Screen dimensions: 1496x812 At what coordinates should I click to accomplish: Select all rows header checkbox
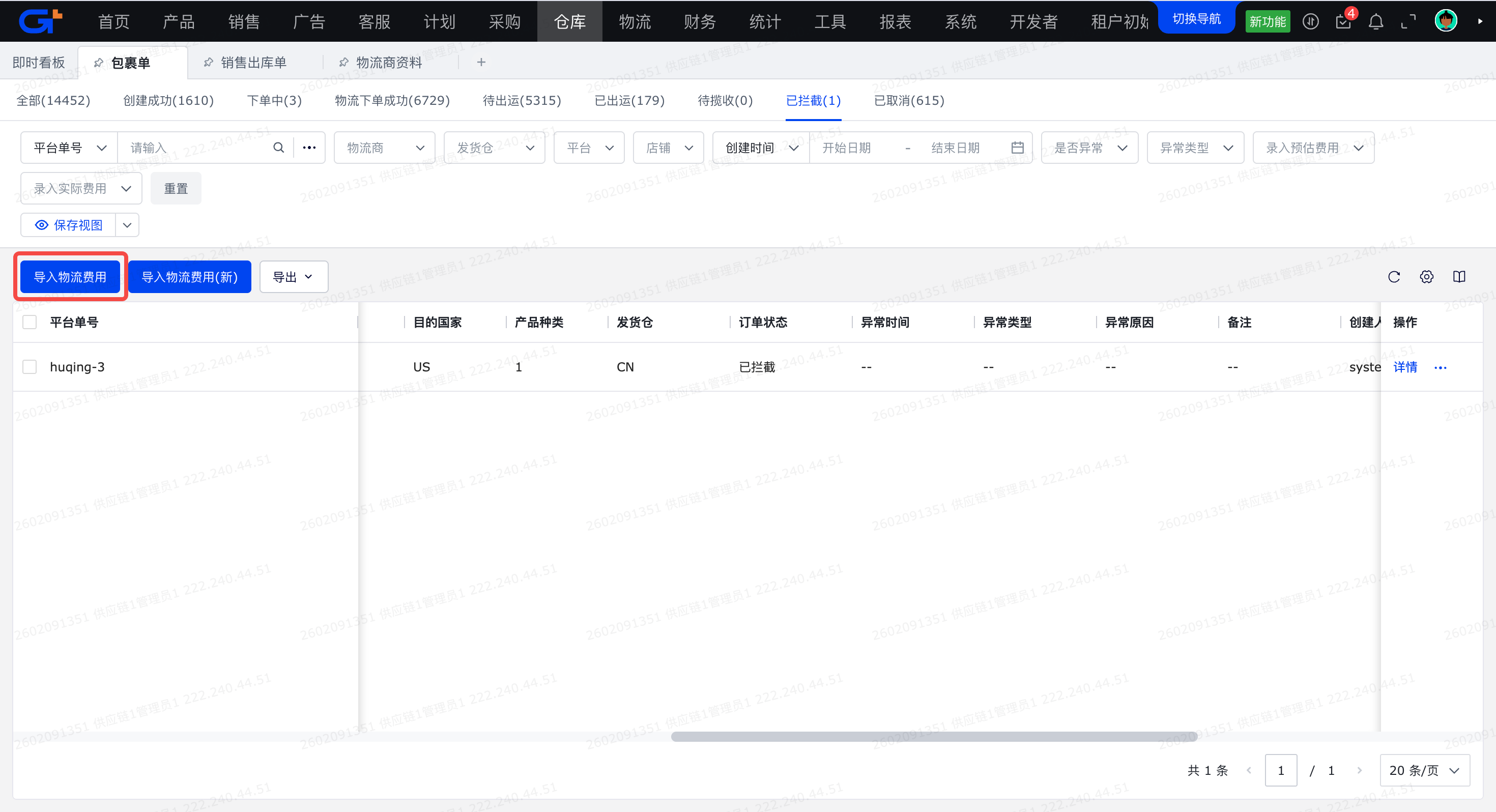[x=30, y=323]
